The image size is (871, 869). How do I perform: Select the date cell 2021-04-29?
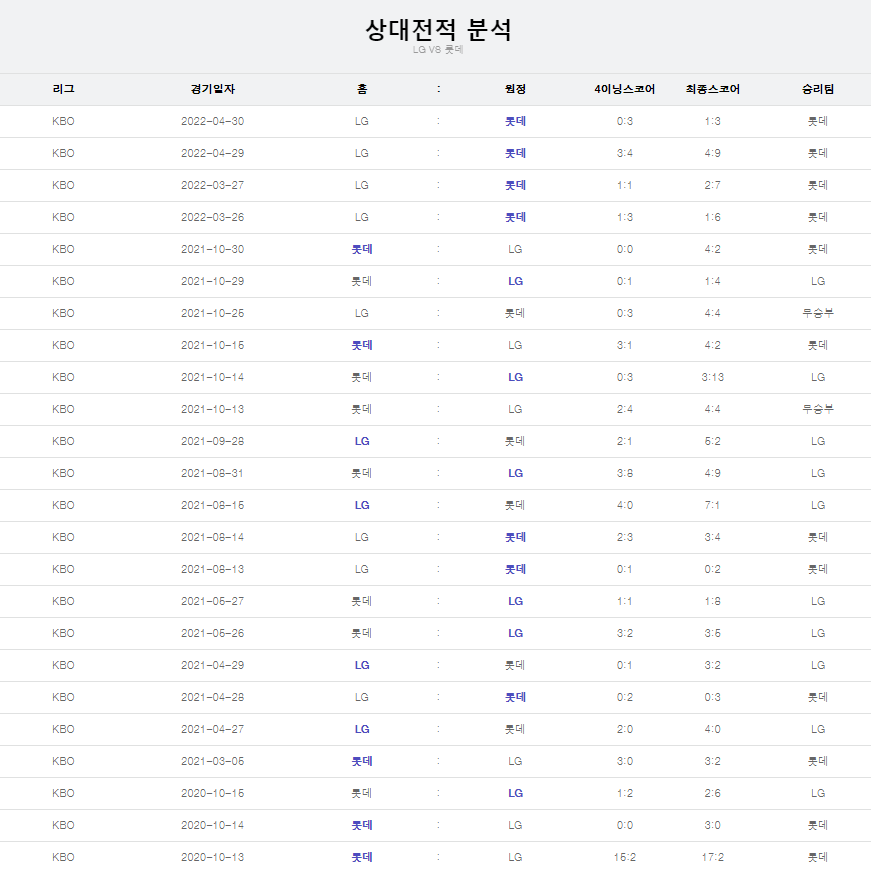[x=213, y=665]
